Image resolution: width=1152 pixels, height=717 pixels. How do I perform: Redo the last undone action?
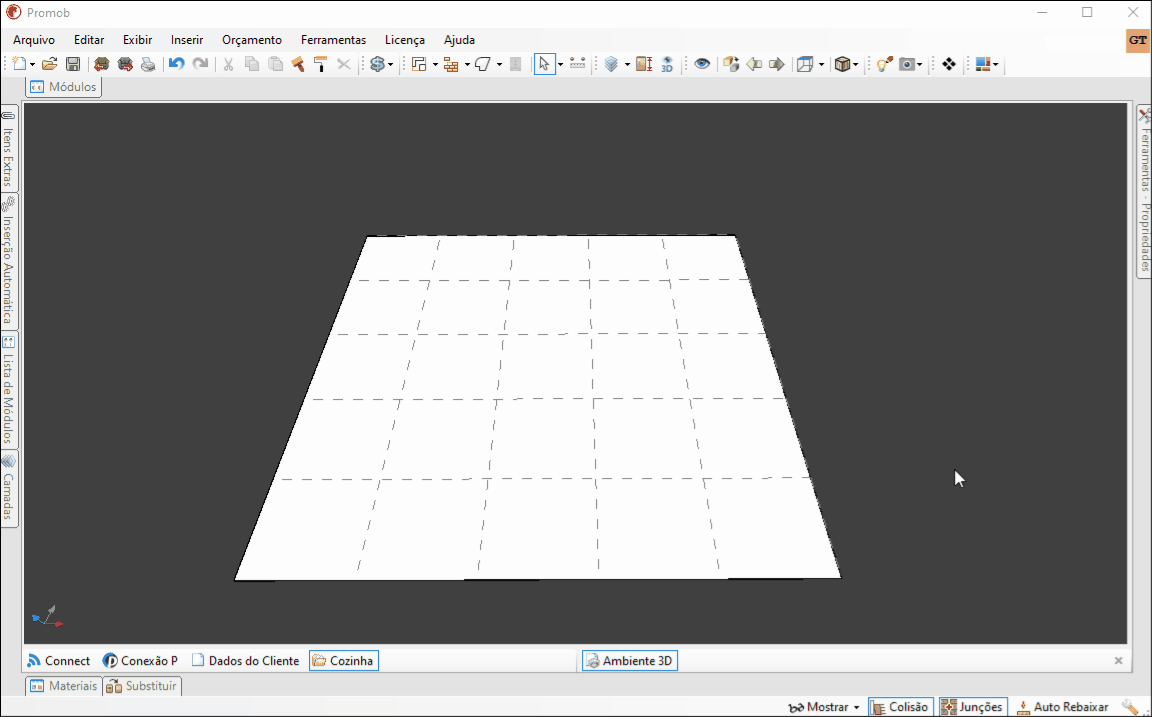200,64
